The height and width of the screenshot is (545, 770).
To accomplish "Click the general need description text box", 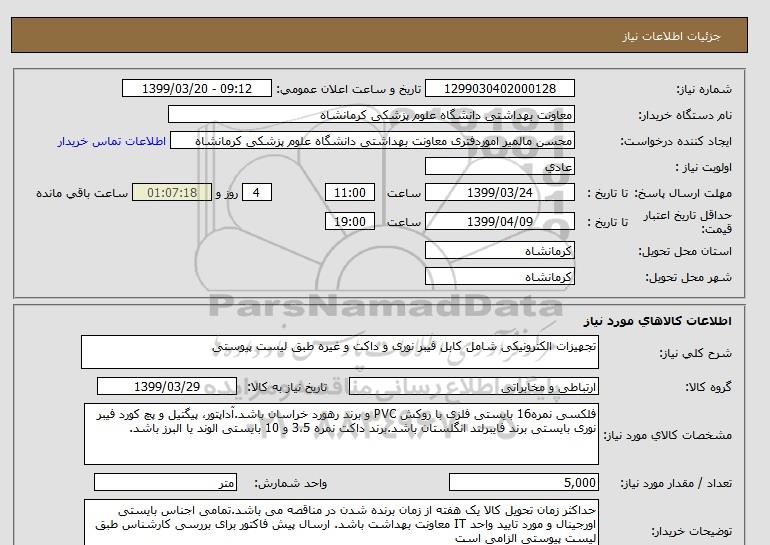I will point(340,352).
